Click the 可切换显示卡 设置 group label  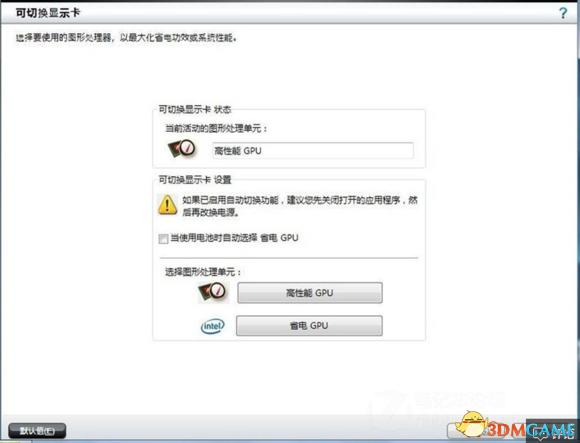coord(195,180)
